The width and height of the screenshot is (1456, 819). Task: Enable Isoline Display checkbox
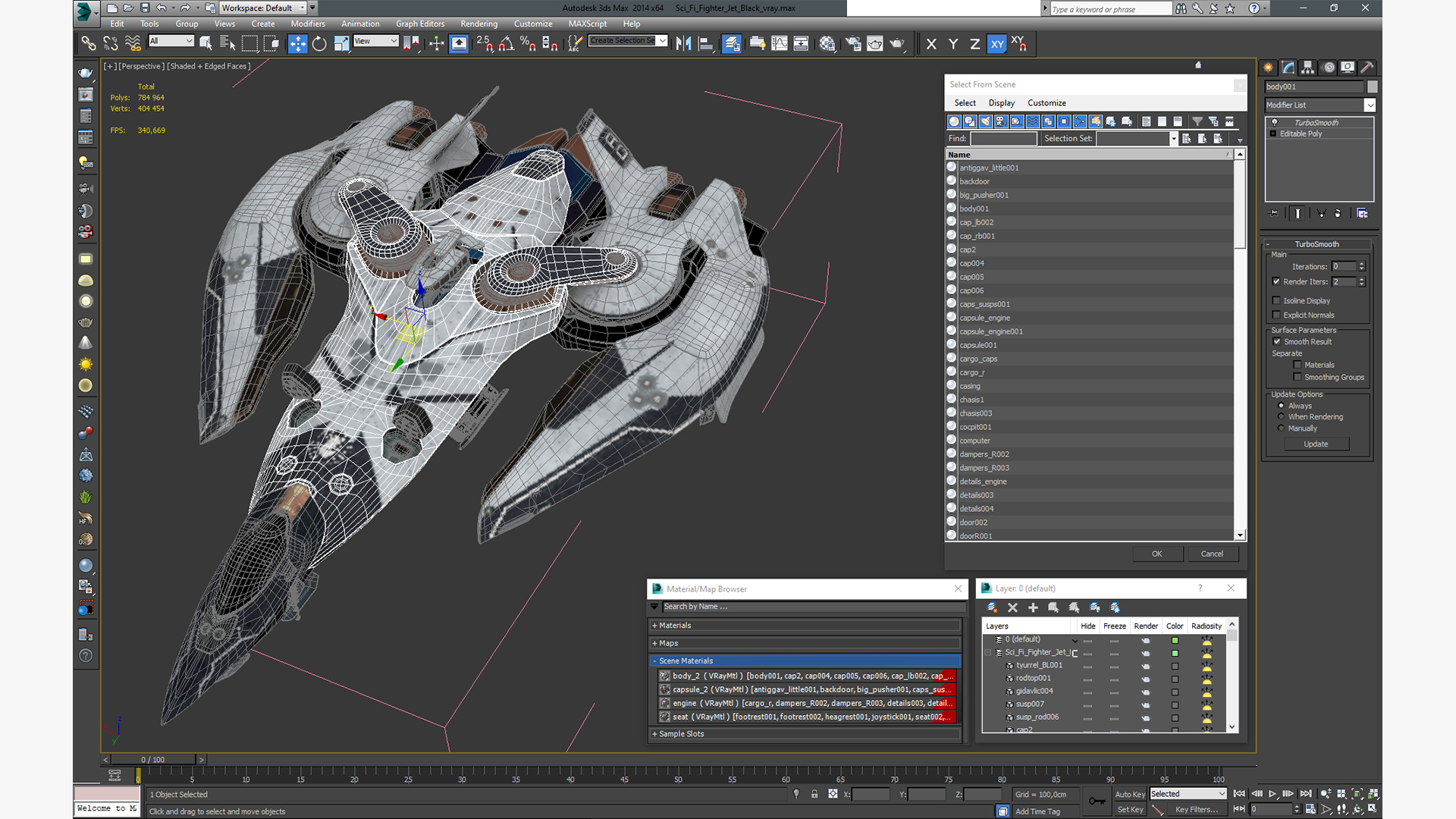pos(1276,301)
